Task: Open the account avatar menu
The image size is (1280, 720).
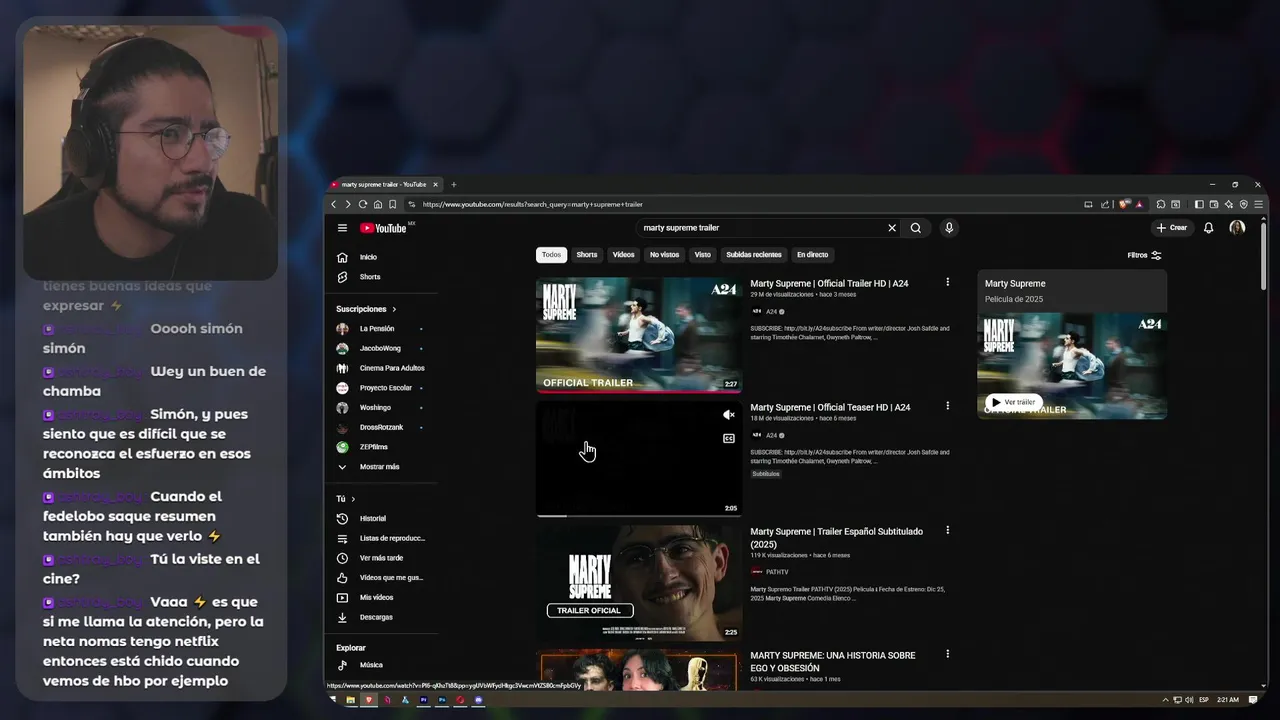Action: (x=1237, y=228)
